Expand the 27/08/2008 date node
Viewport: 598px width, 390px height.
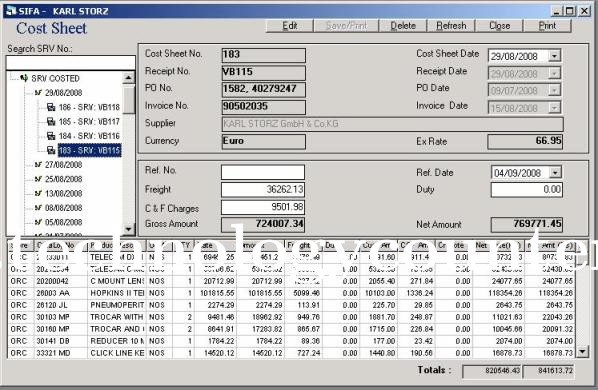(38, 165)
